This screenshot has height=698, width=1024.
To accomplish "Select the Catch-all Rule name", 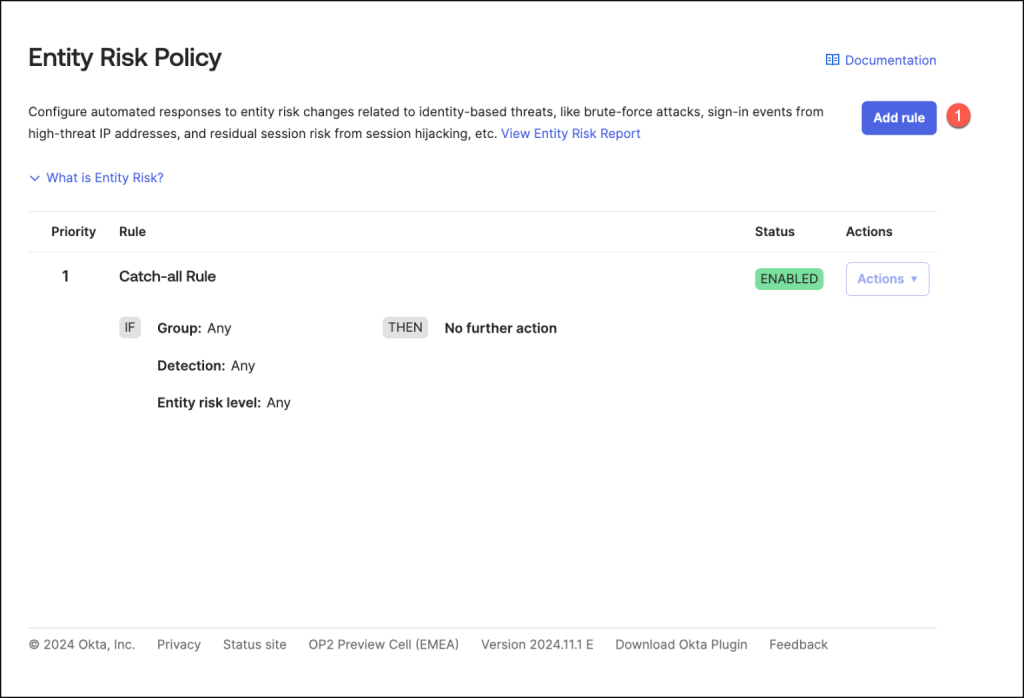I will [x=167, y=276].
